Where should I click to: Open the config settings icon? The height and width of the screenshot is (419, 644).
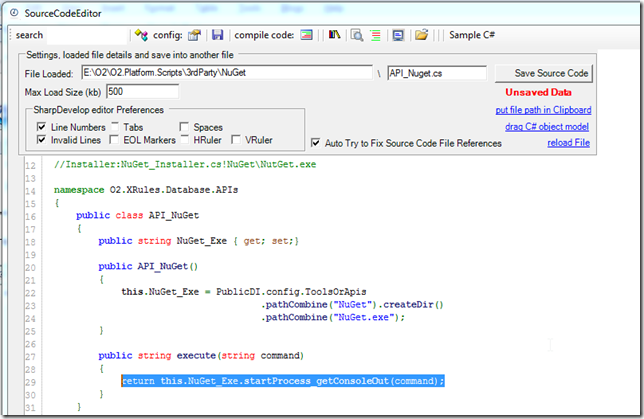click(x=193, y=35)
